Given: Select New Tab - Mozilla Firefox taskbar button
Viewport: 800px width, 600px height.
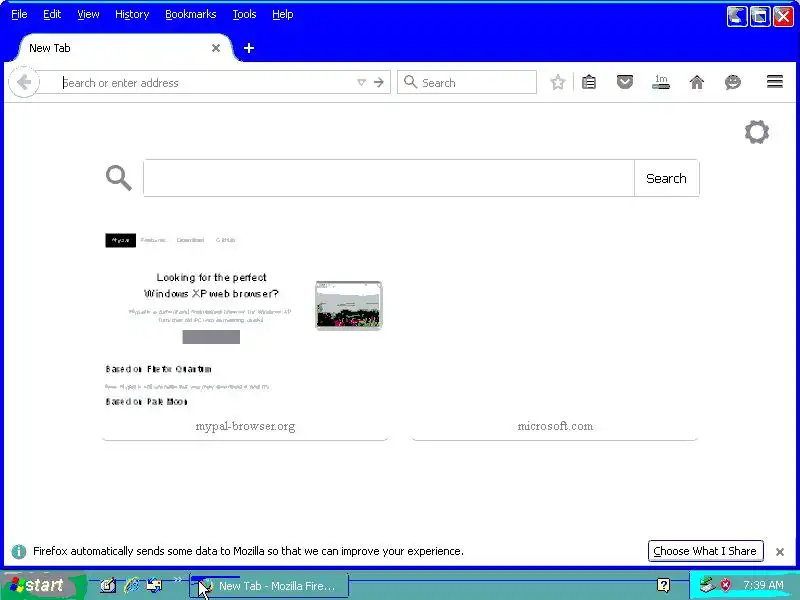Looking at the screenshot, I should click(269, 586).
